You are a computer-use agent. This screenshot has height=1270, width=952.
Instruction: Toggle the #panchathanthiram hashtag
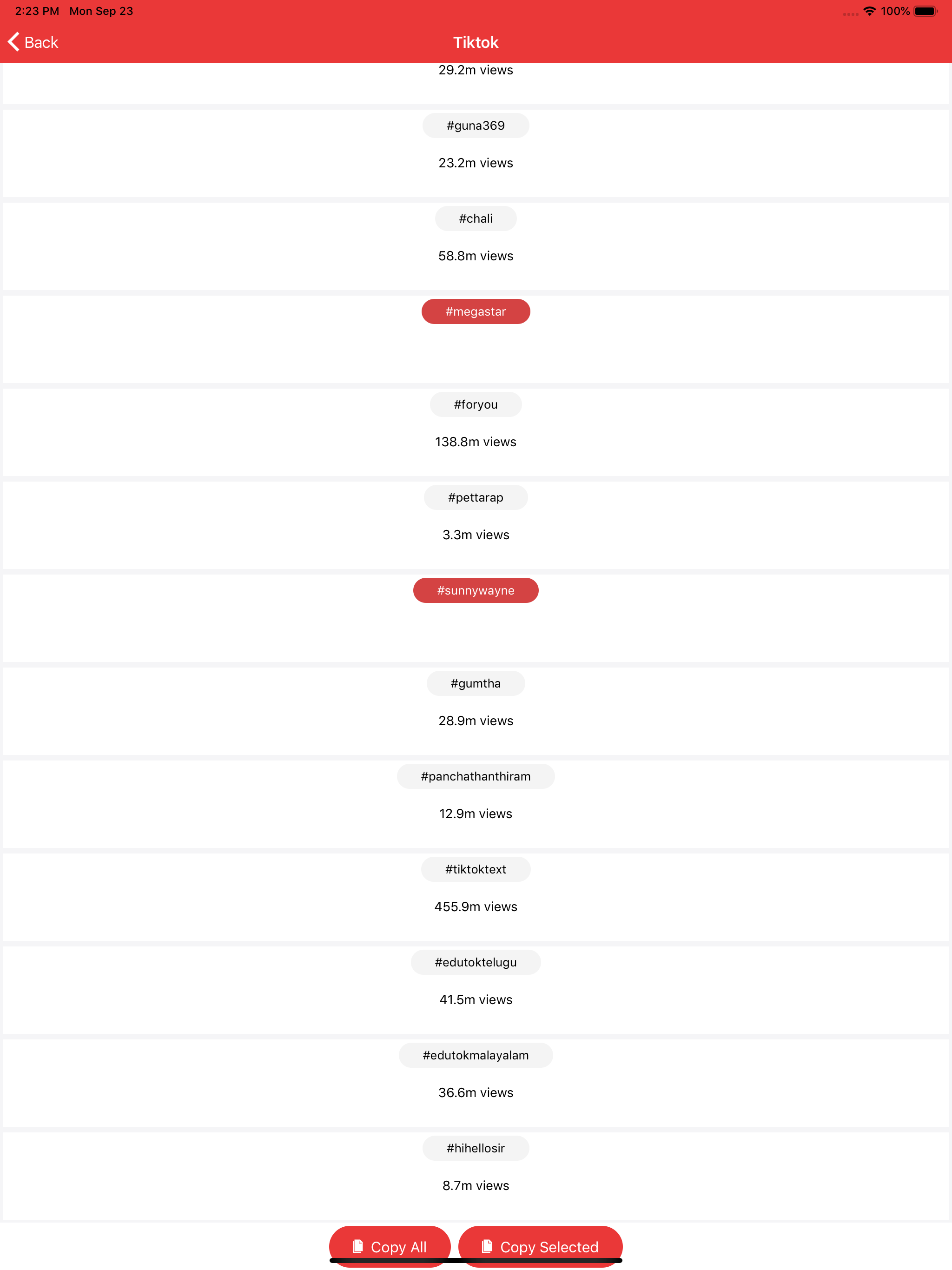(x=476, y=776)
